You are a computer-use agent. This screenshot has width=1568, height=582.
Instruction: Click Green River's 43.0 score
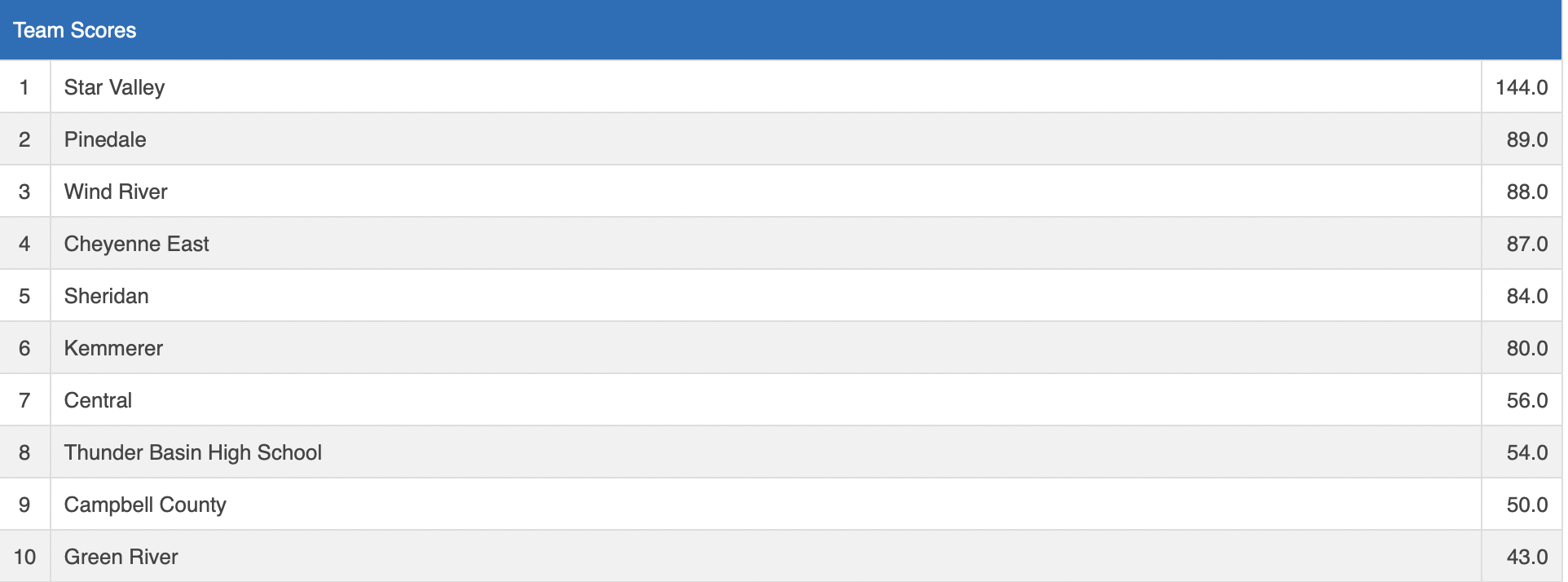[1526, 557]
